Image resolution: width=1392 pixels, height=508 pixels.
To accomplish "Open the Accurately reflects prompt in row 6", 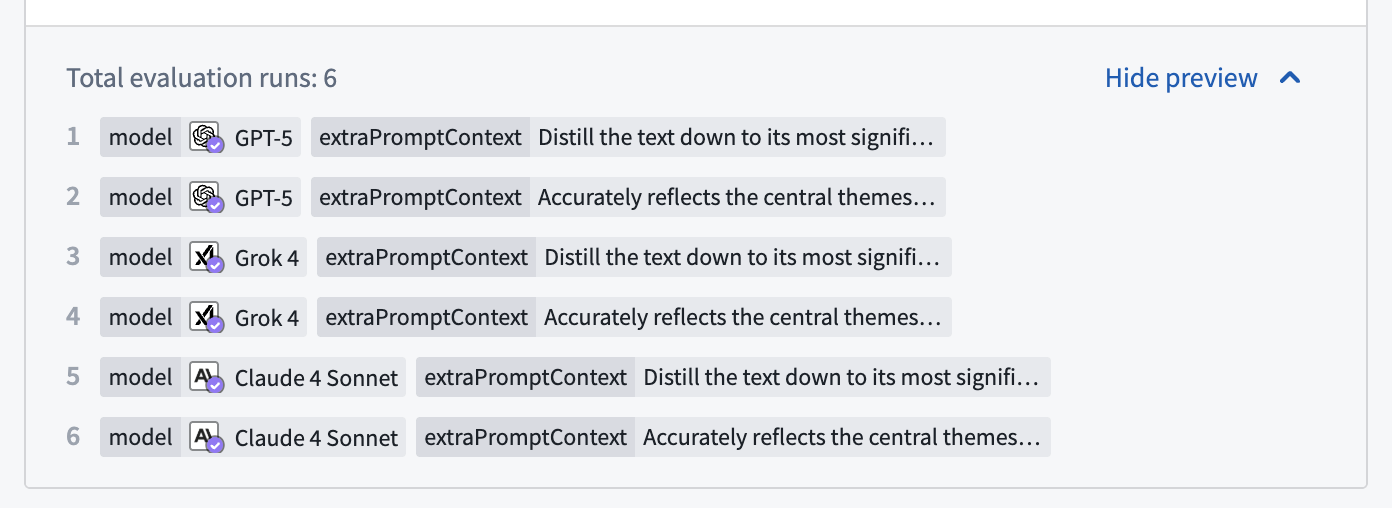I will pos(841,438).
